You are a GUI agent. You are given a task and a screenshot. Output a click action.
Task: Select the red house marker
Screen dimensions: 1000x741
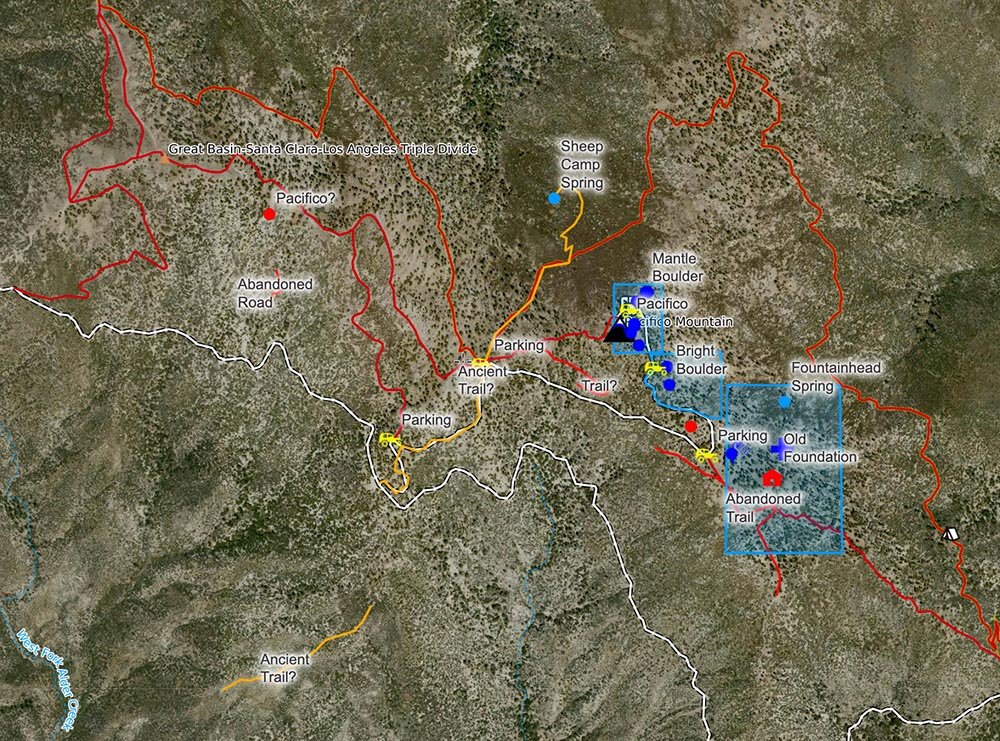coord(772,478)
